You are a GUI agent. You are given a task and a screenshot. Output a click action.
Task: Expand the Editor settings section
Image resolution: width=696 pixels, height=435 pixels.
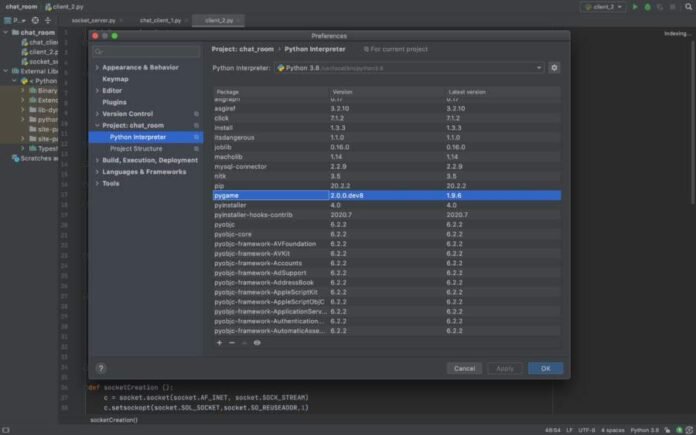[x=97, y=91]
